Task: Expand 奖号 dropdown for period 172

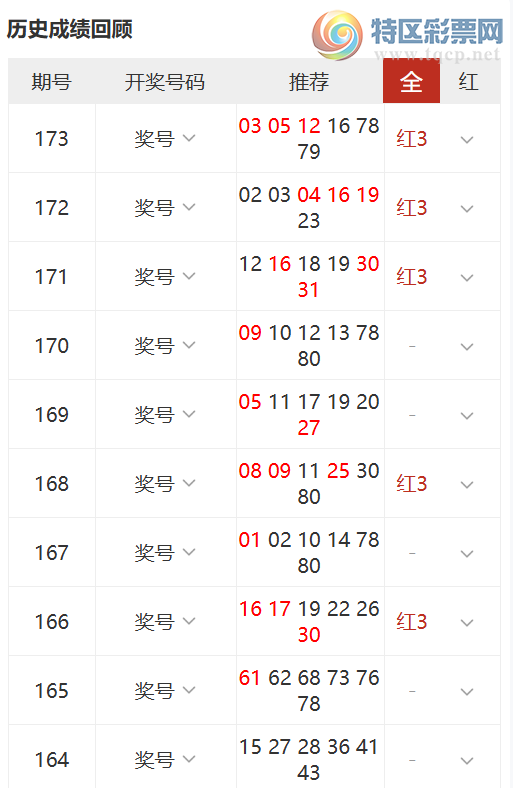Action: (x=165, y=207)
